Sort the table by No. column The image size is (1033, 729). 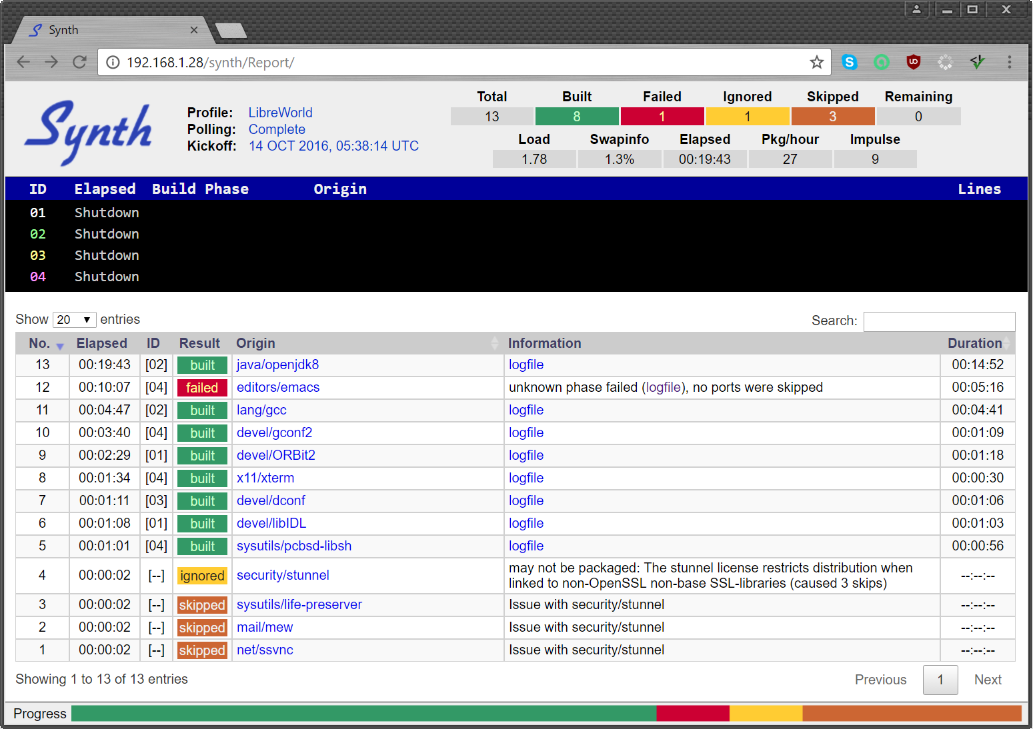click(42, 343)
